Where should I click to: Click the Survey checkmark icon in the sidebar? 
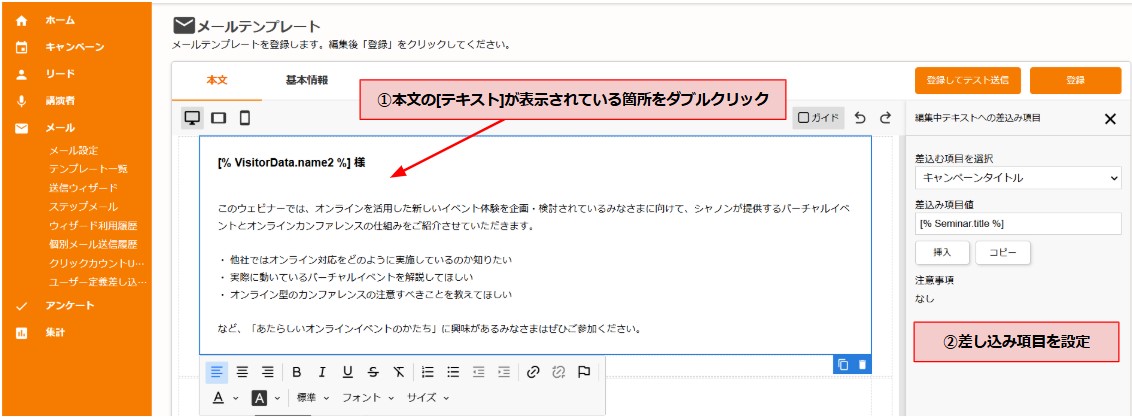[22, 306]
